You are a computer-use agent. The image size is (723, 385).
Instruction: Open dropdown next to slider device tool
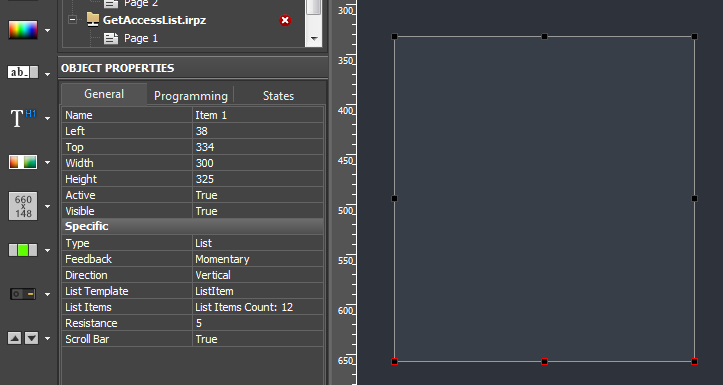(x=47, y=294)
